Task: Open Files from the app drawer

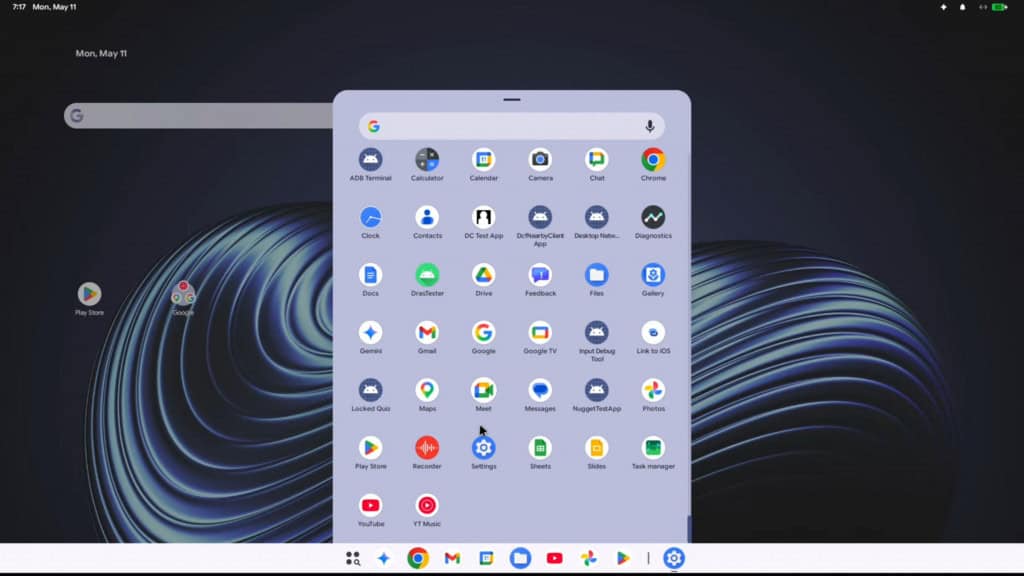Action: (596, 275)
